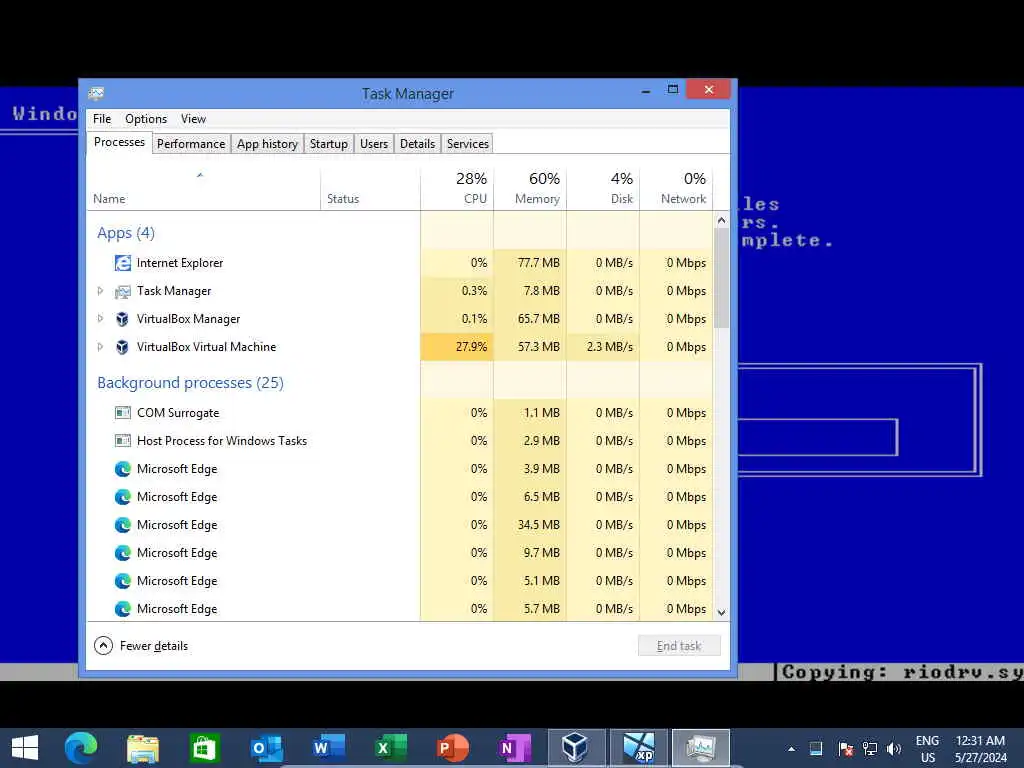Click the Host Process for Windows Tasks icon
The width and height of the screenshot is (1024, 768).
coord(122,441)
